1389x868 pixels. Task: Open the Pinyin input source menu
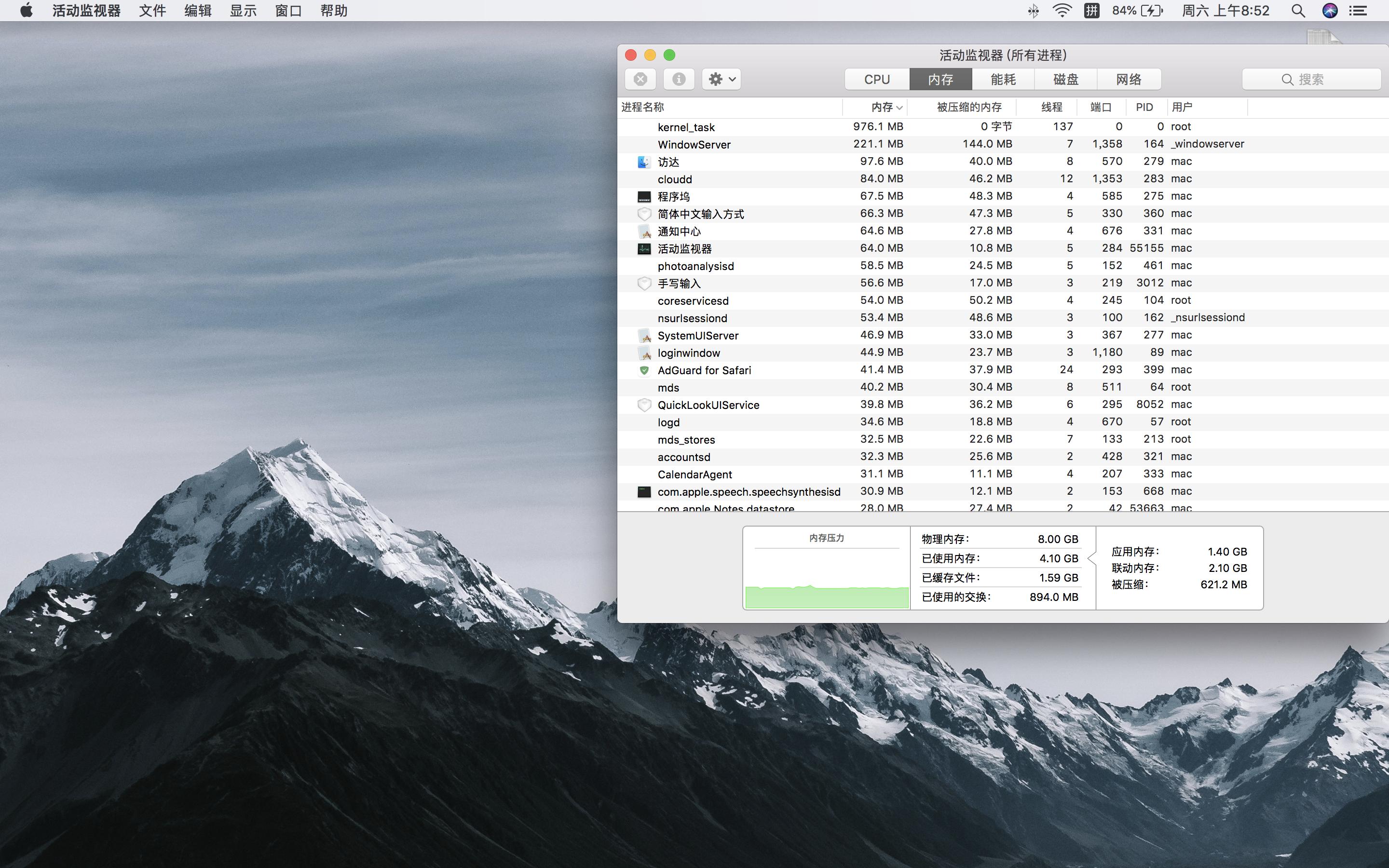[1091, 11]
